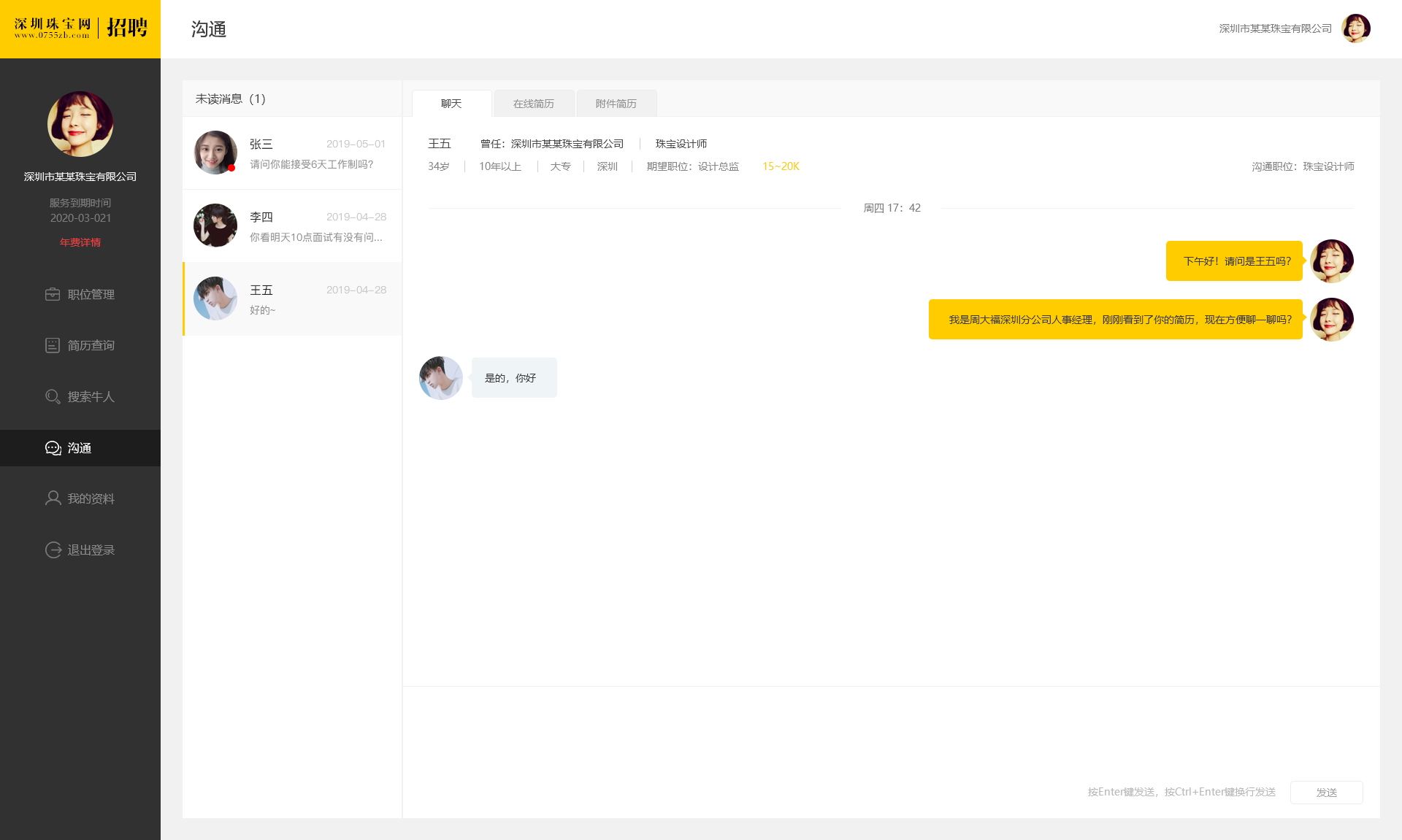Click the logout icon for 退出登录
This screenshot has height=840, width=1402.
tap(53, 550)
